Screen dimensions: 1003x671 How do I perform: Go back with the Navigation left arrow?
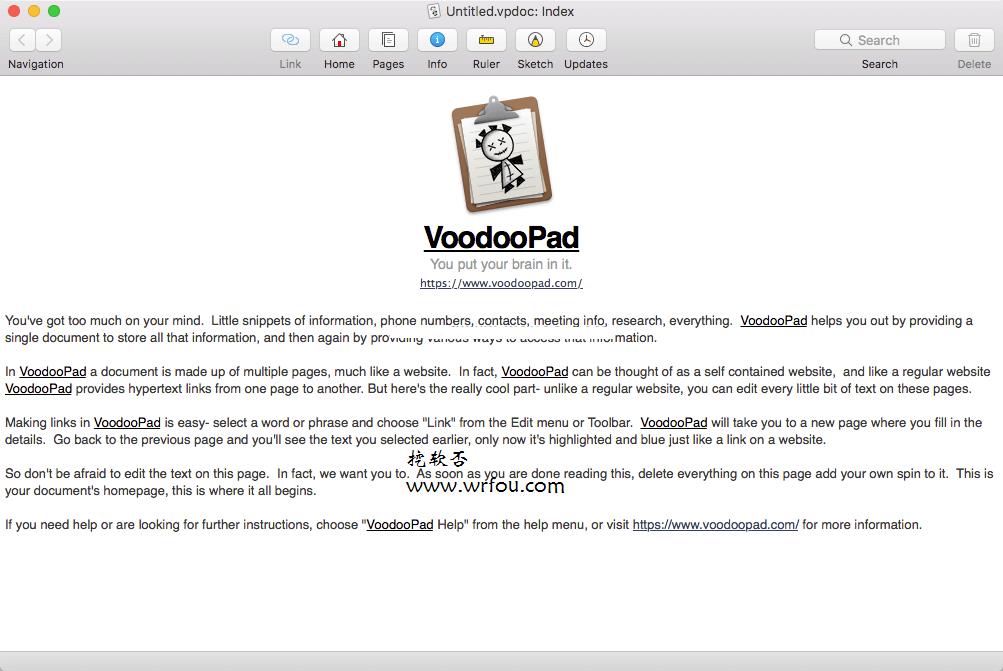22,40
